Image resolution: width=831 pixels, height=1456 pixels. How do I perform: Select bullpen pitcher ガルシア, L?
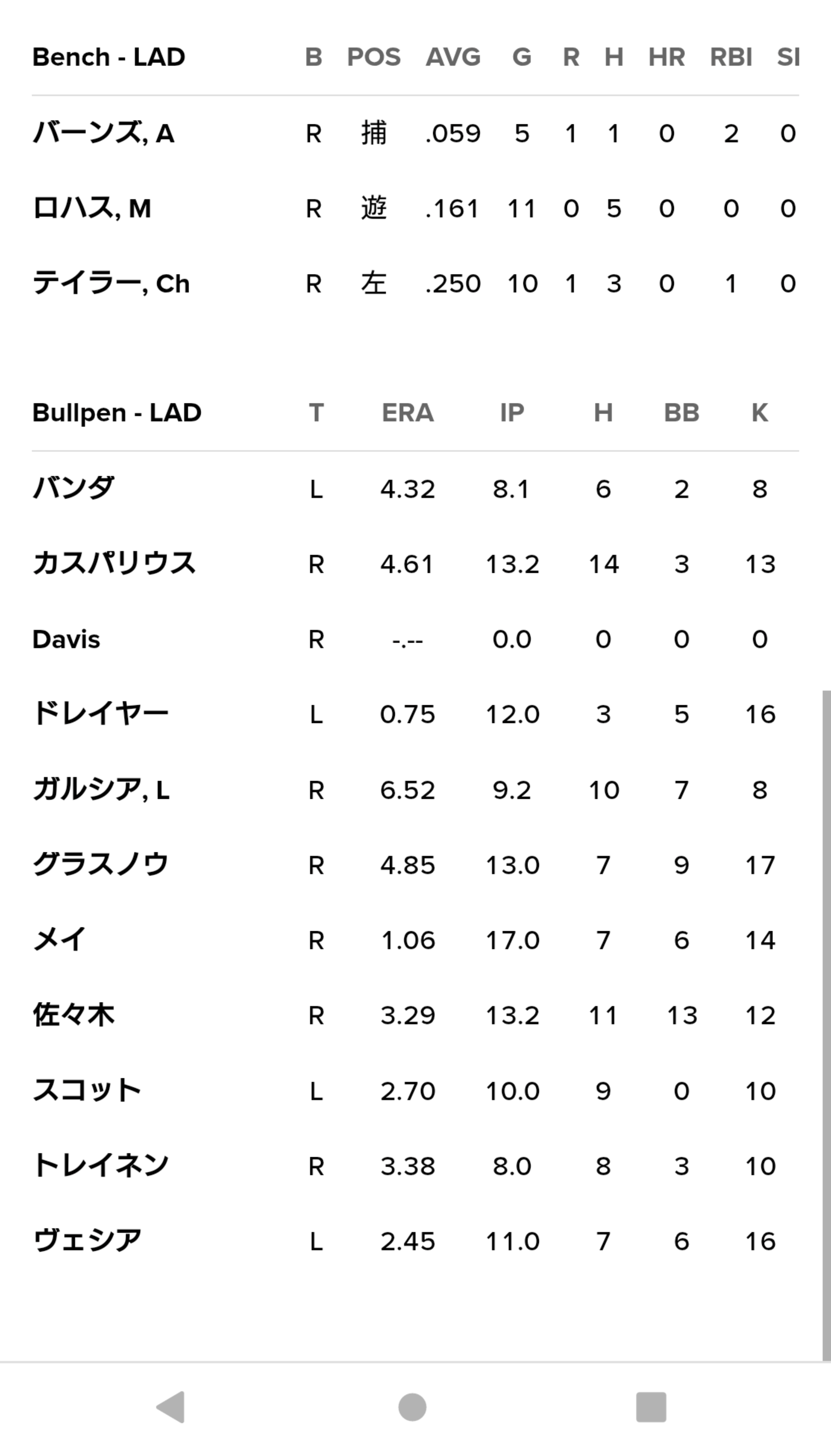(101, 789)
